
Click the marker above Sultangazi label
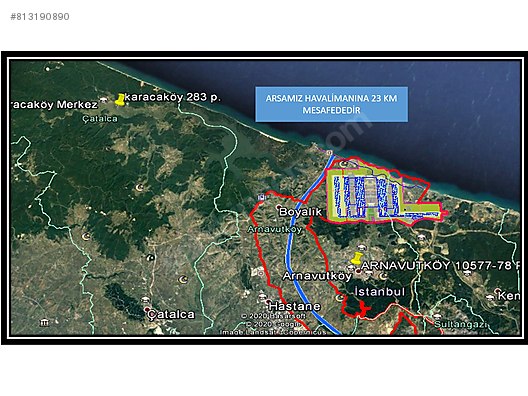tap(437, 316)
